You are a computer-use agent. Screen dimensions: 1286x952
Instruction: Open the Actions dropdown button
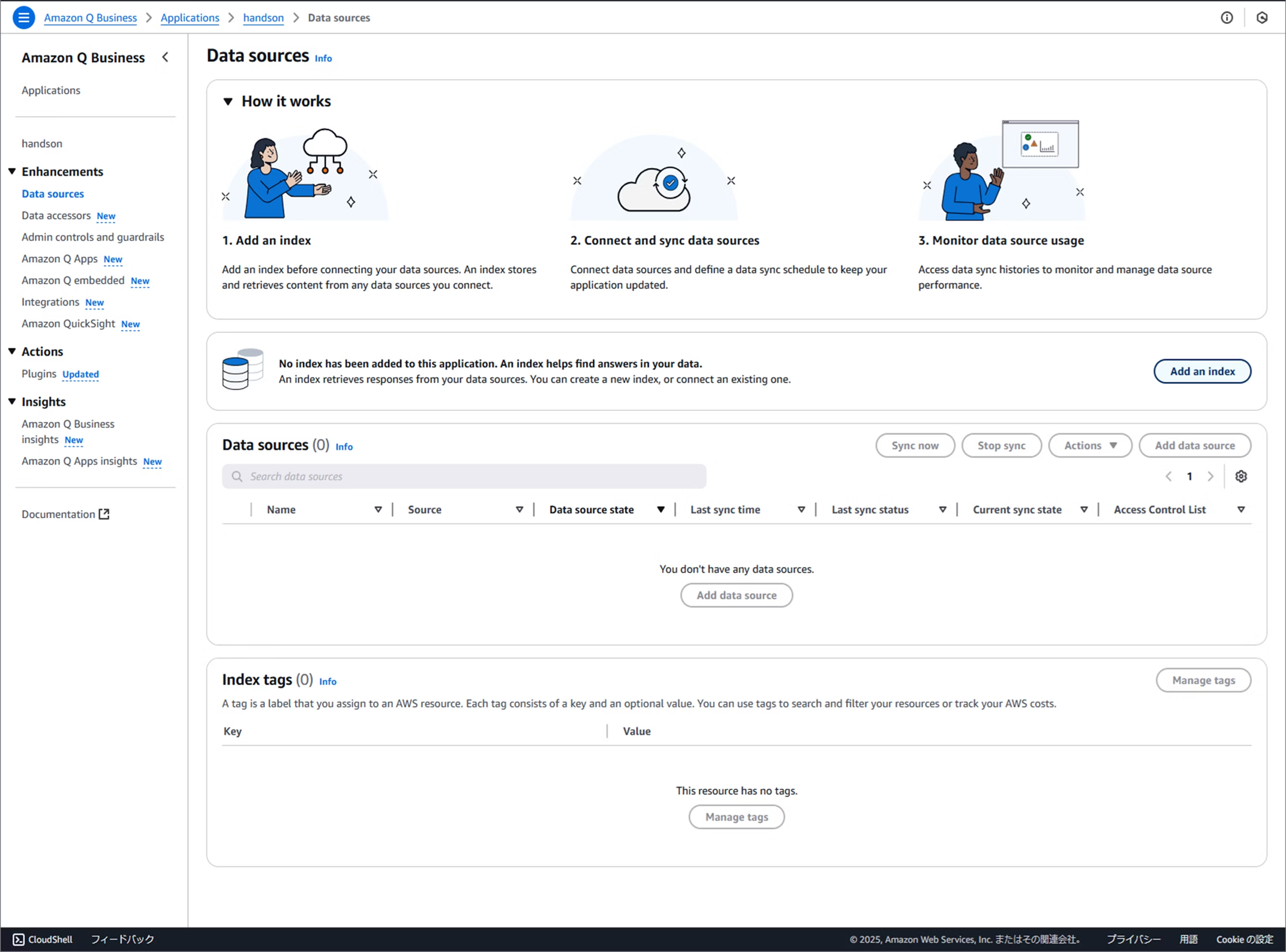[x=1089, y=446]
